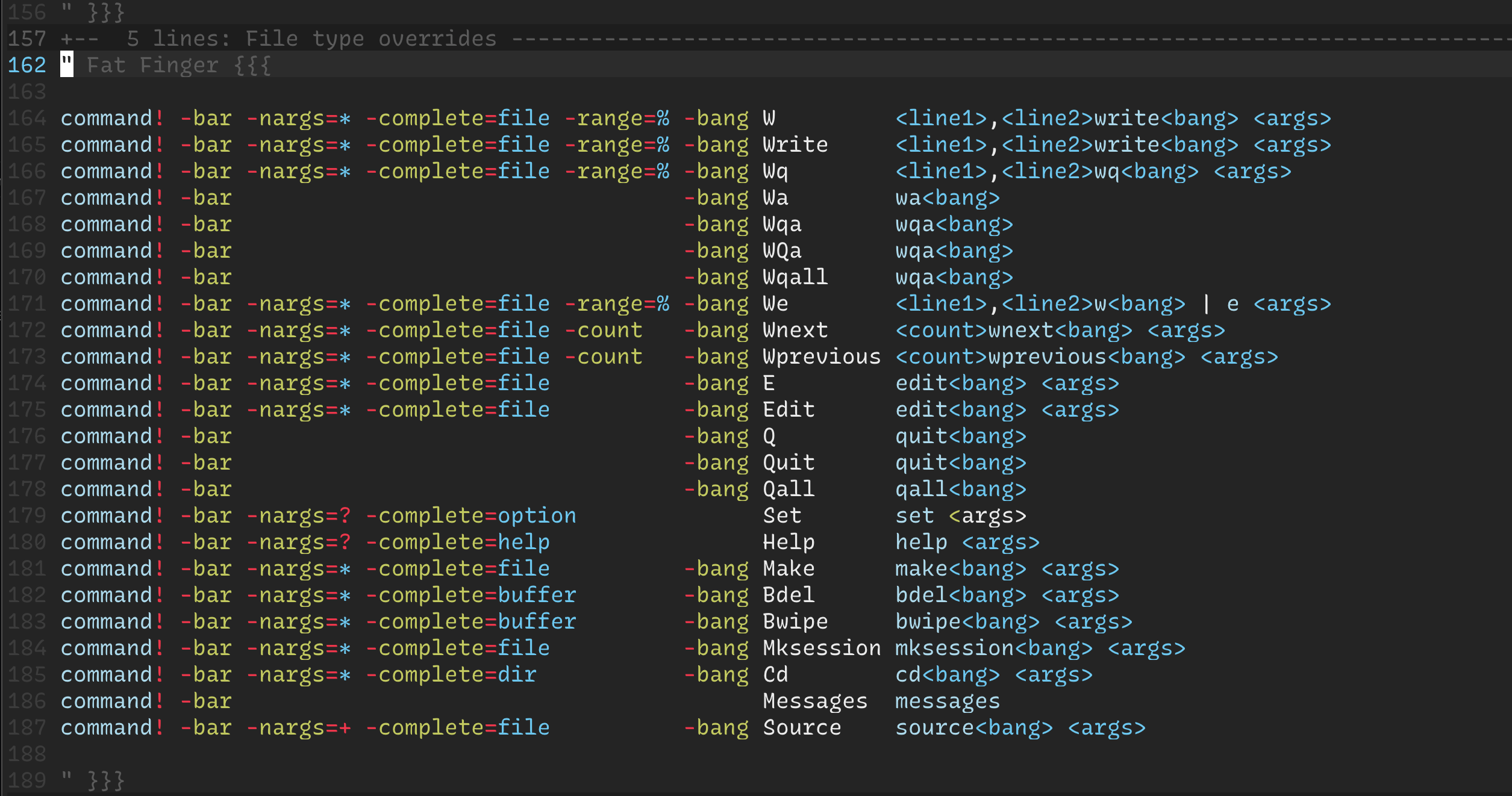Click -range=% on the Wq line
The height and width of the screenshot is (796, 1512).
(x=617, y=171)
